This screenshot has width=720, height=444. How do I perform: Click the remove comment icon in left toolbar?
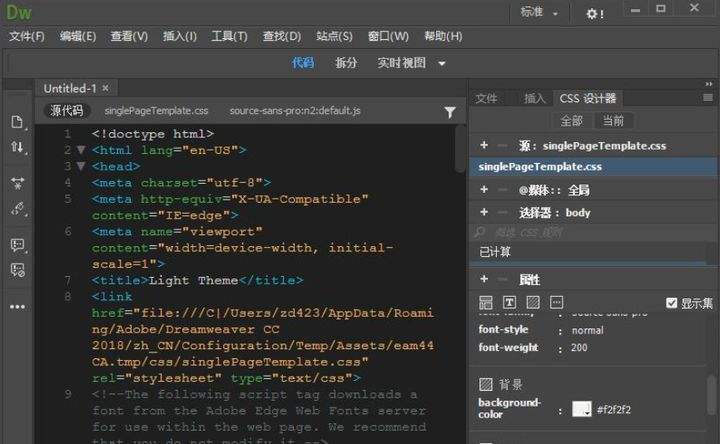click(x=17, y=270)
